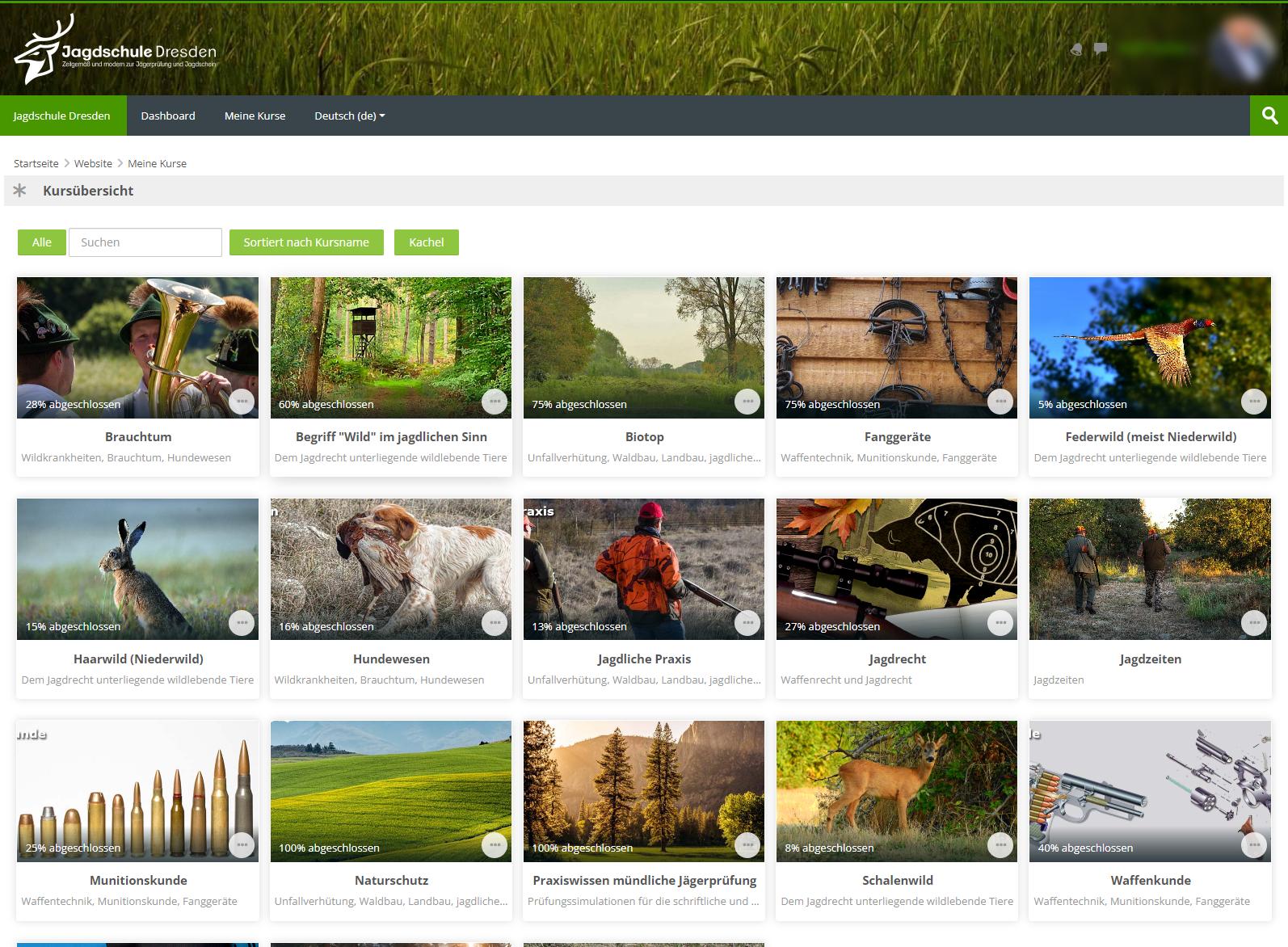
Task: Open the messages speech bubble icon
Action: click(1100, 48)
